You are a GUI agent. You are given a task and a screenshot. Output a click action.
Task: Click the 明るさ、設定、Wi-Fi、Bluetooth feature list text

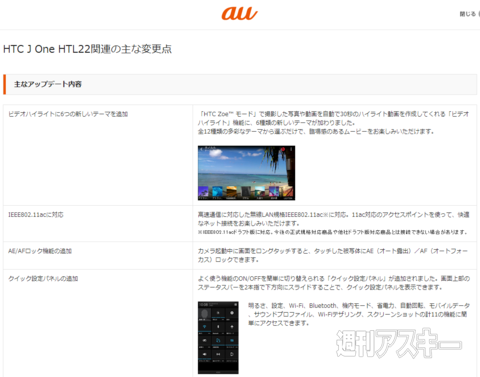click(359, 314)
